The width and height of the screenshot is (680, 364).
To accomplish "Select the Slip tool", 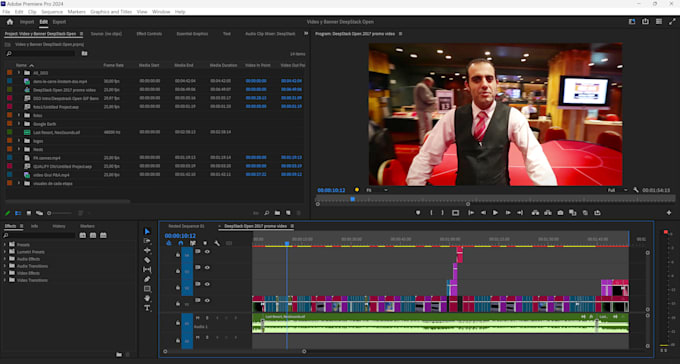I will (x=147, y=269).
